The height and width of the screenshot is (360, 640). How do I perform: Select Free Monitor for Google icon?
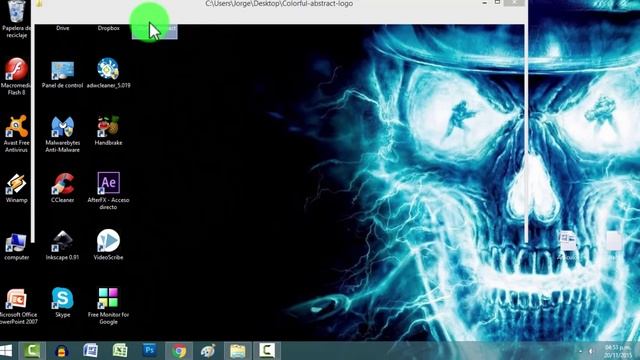pyautogui.click(x=108, y=306)
